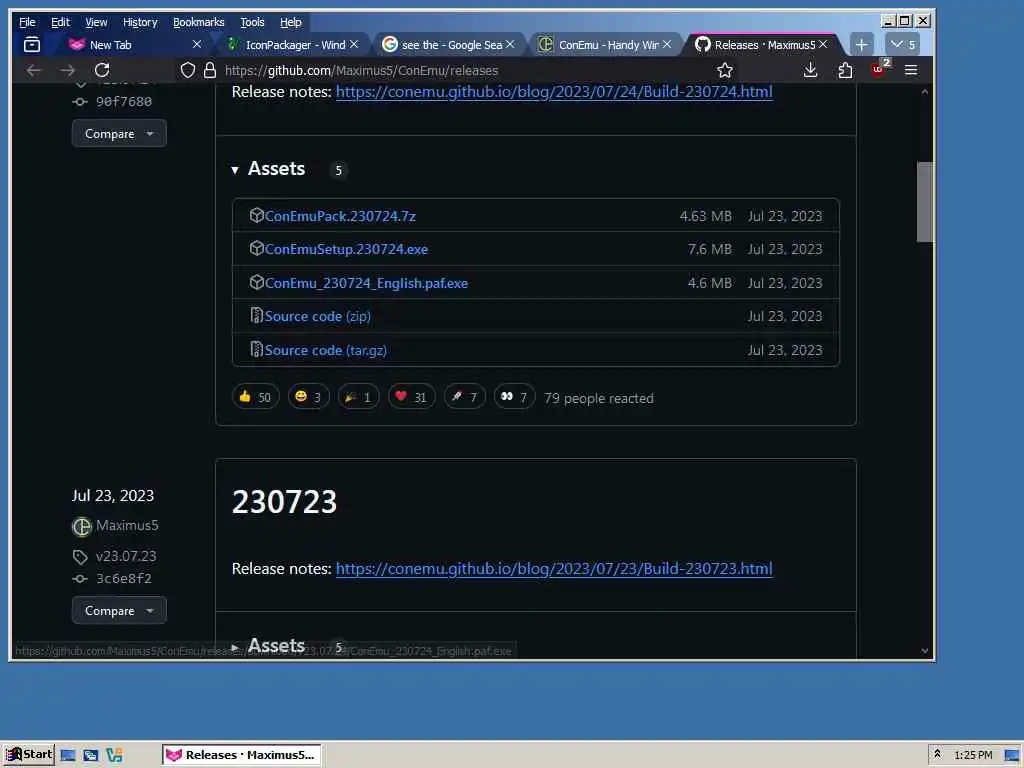Close the Releases Maximus5 tab
The image size is (1024, 768).
pyautogui.click(x=823, y=44)
